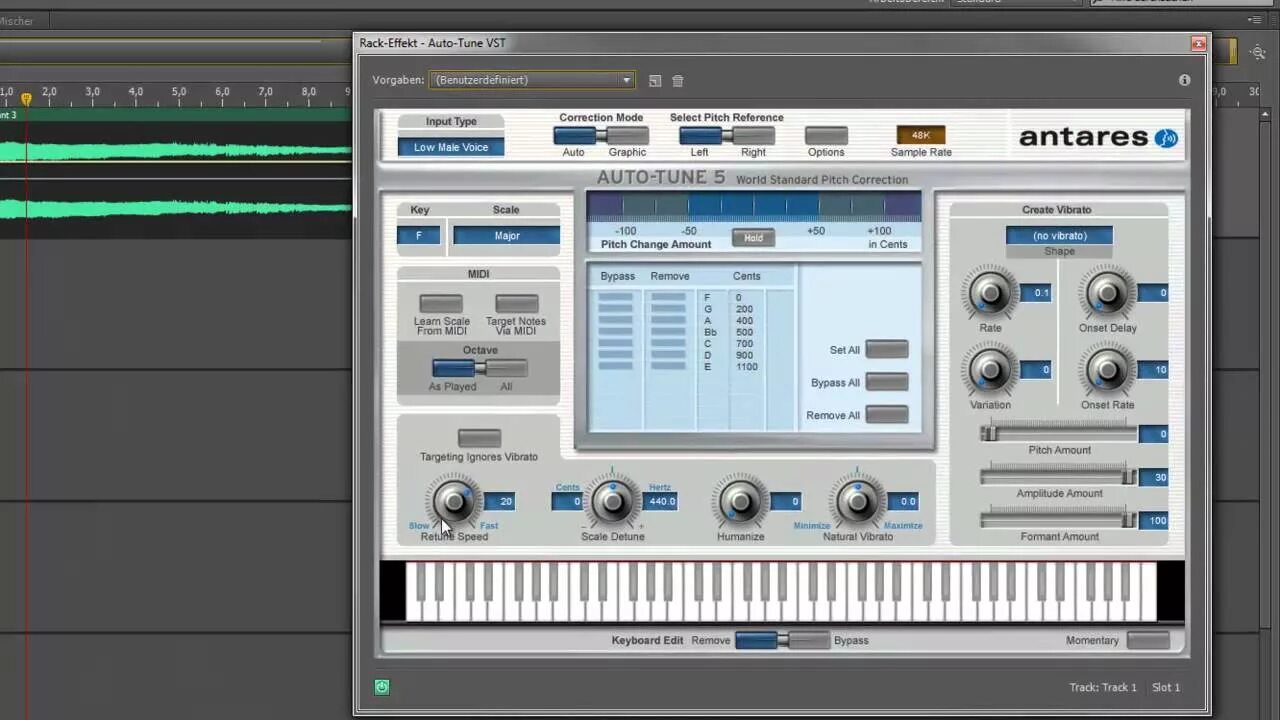Click the Humanize knob
1280x720 pixels.
click(740, 502)
